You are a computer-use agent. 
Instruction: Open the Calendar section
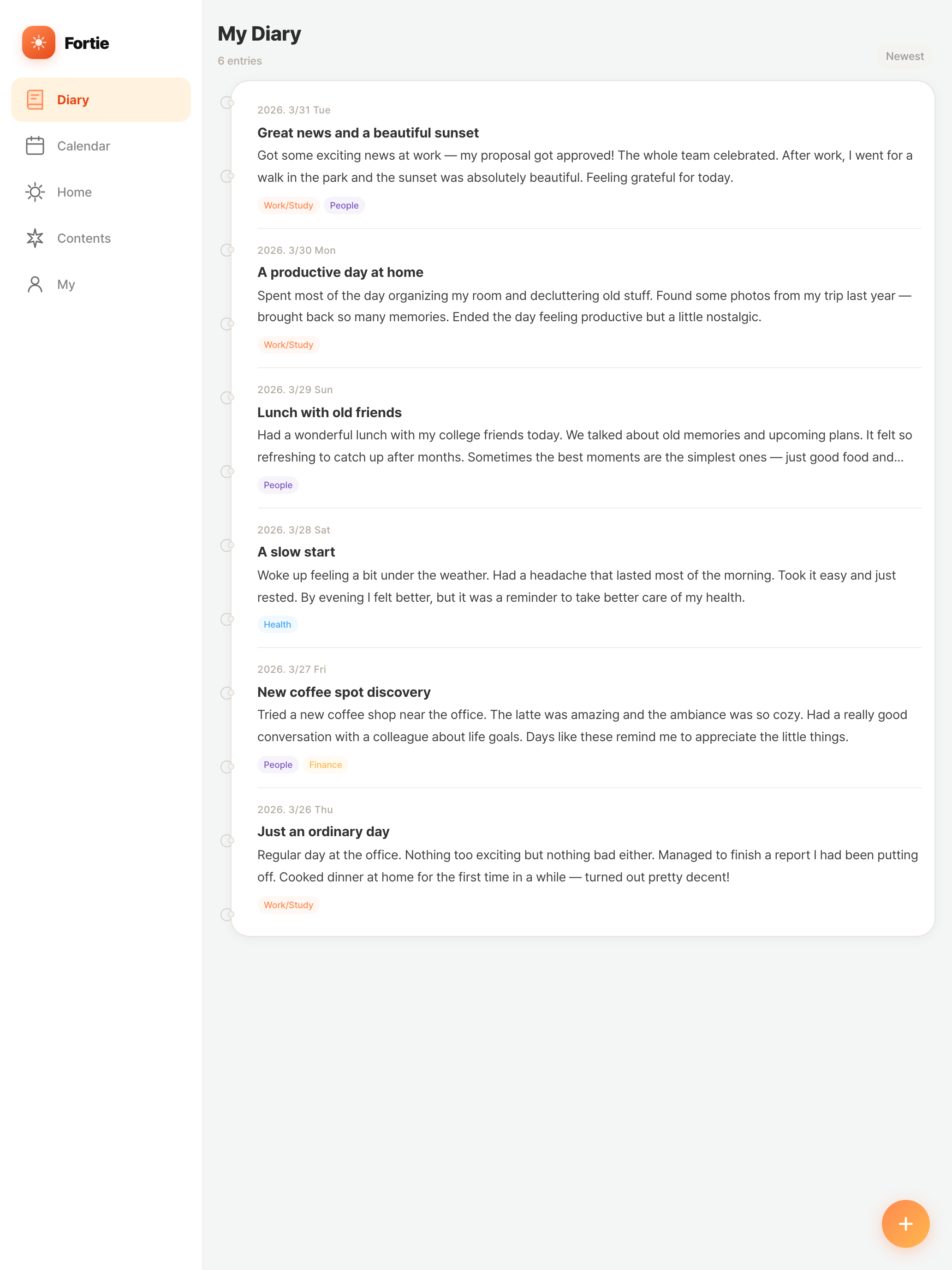[101, 146]
